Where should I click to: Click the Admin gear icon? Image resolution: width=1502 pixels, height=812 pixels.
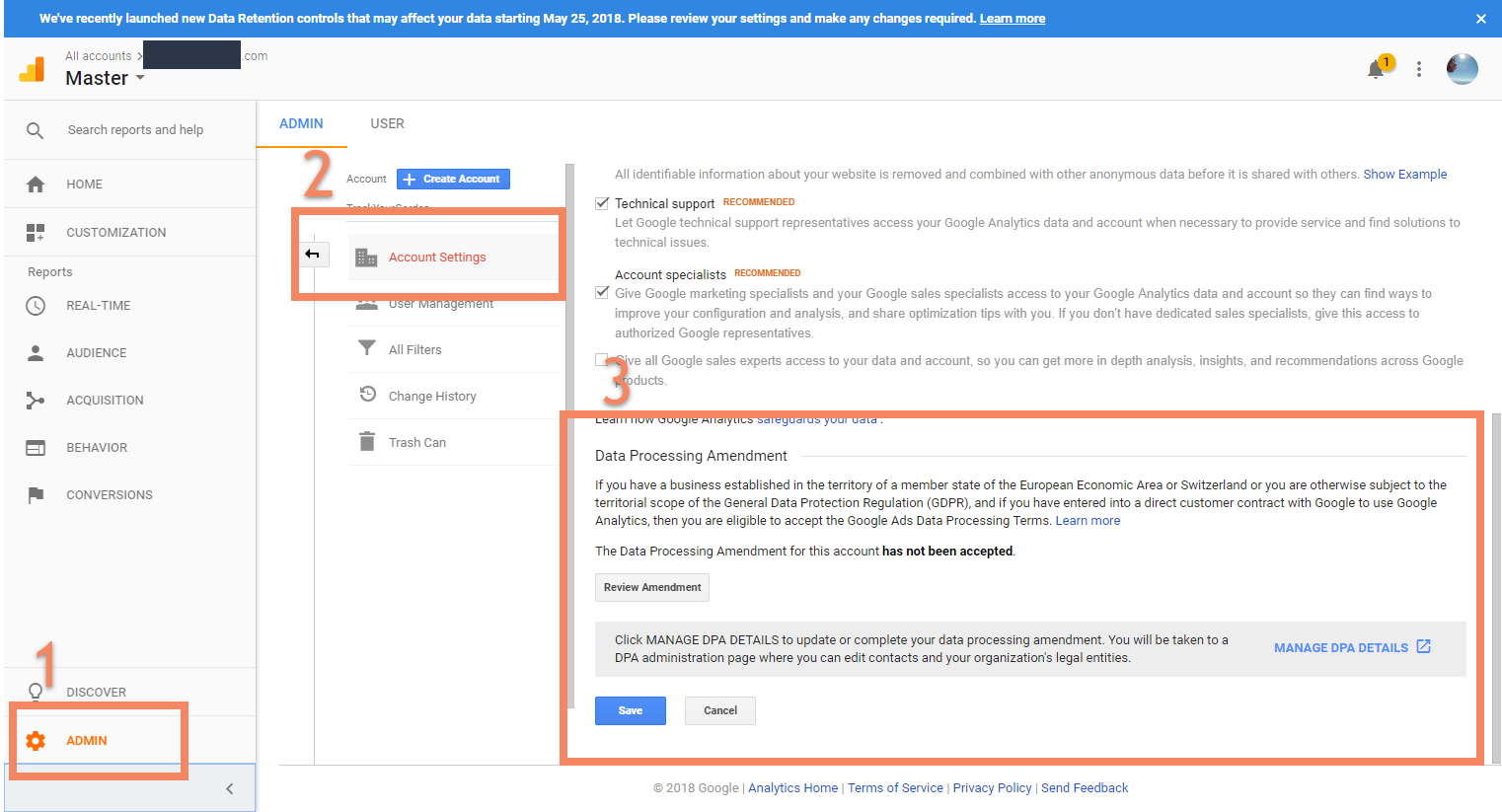tap(36, 741)
